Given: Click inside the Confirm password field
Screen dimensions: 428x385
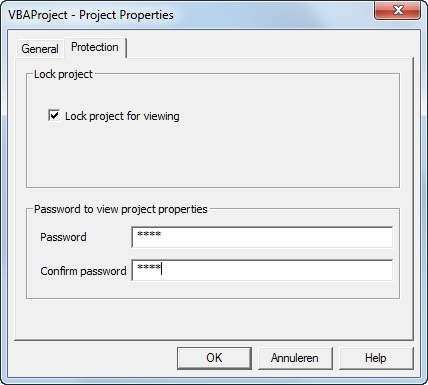Looking at the screenshot, I should 262,270.
